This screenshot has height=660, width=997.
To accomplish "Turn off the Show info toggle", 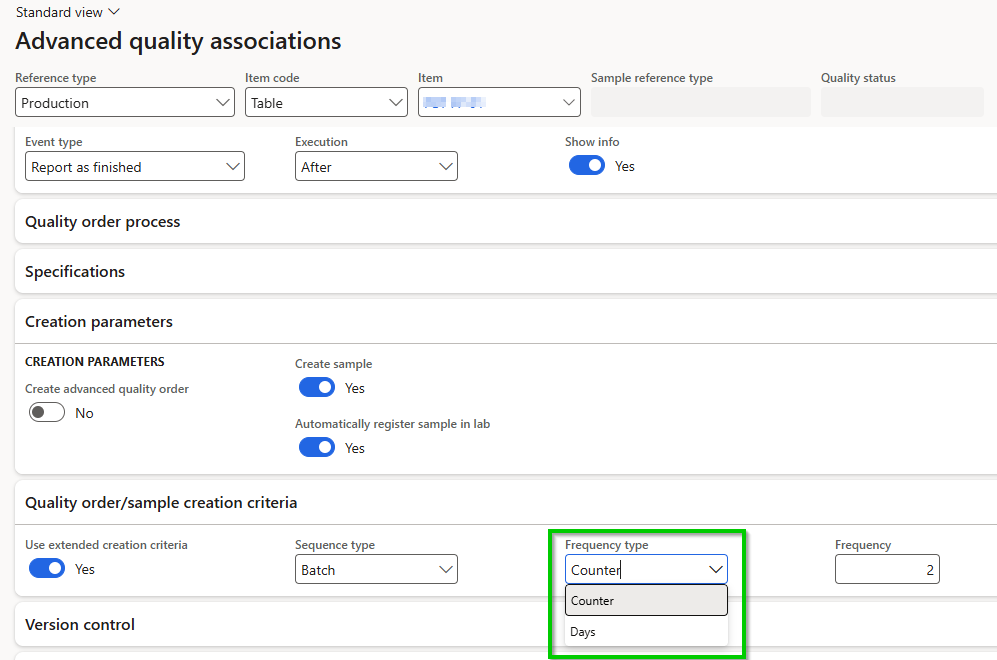I will click(586, 165).
